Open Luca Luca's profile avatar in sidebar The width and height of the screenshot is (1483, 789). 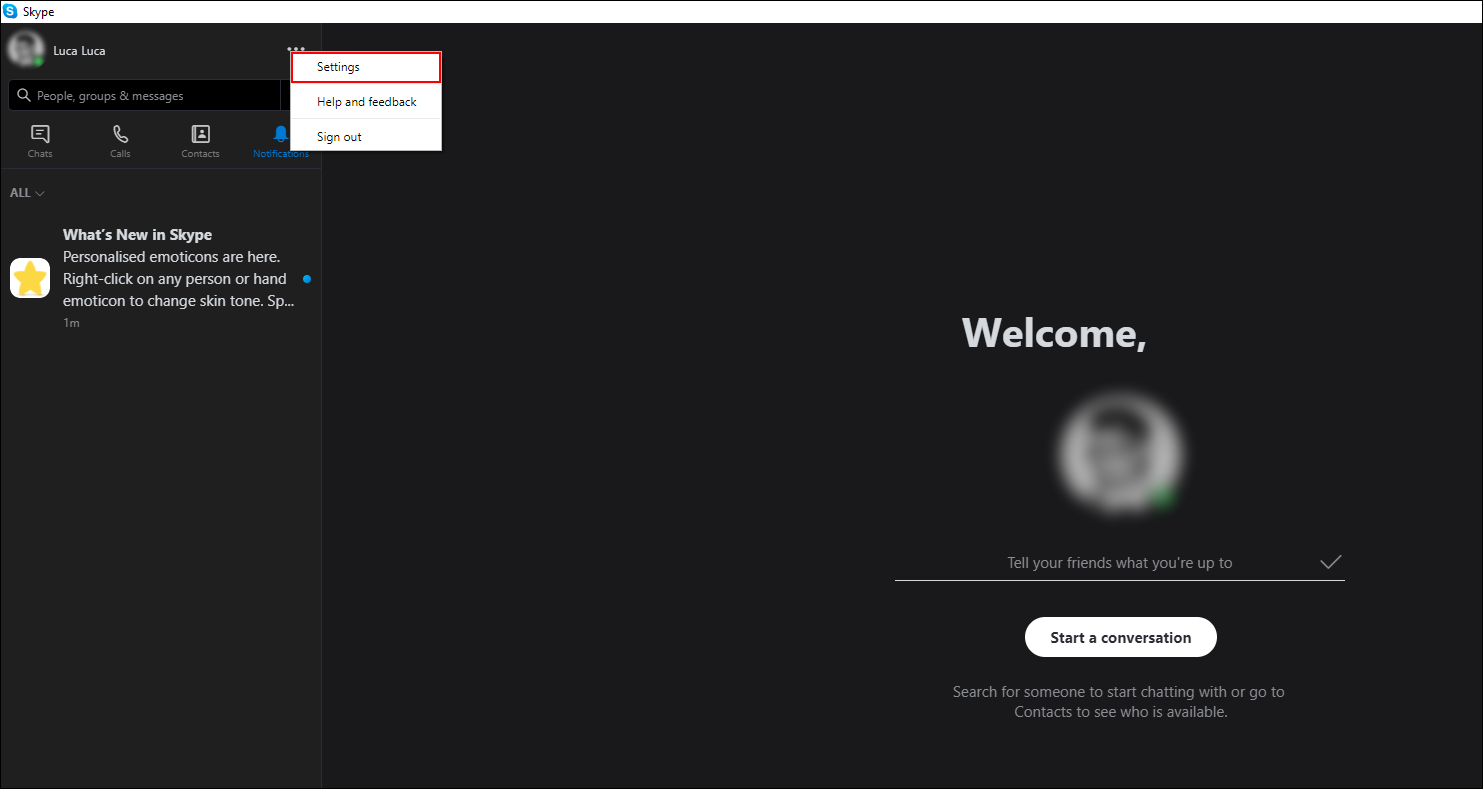(25, 49)
